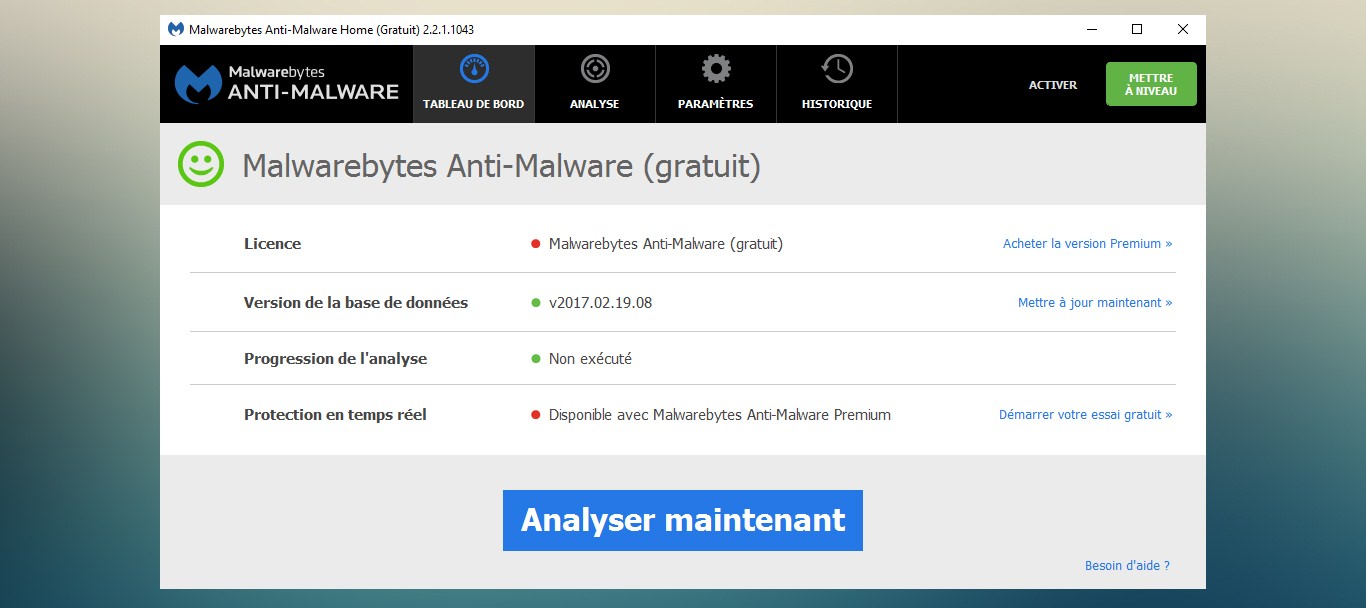This screenshot has width=1366, height=608.
Task: Select the Mettre à jour maintenant link
Action: click(x=1094, y=303)
